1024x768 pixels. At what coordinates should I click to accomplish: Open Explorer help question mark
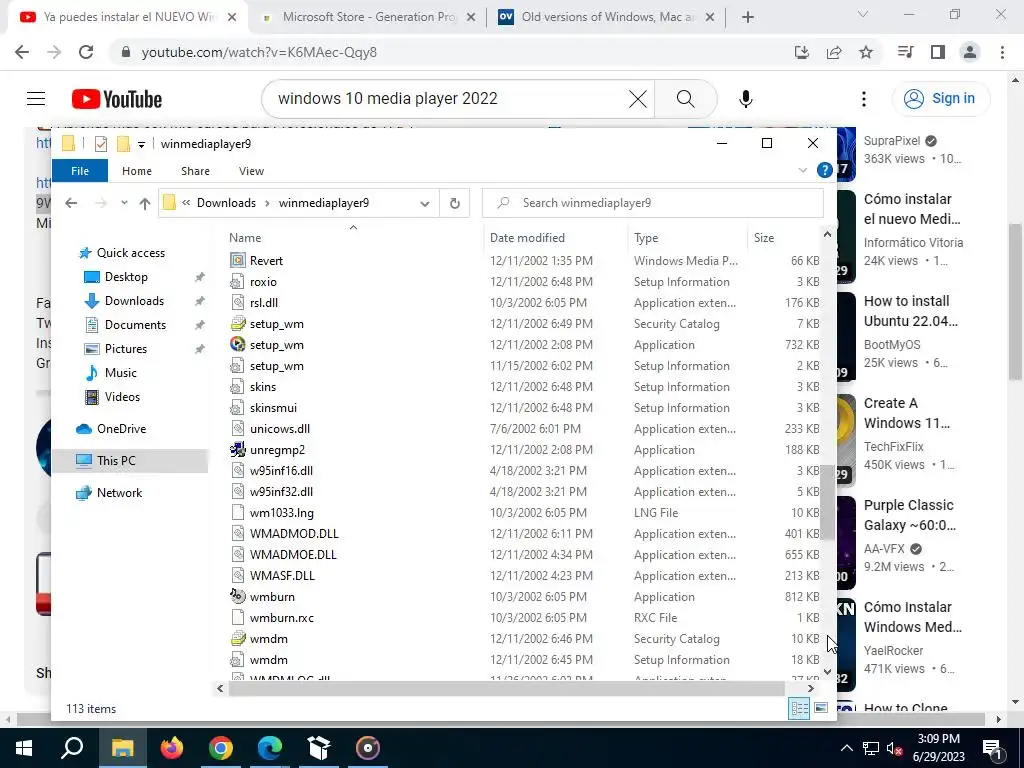coord(824,170)
